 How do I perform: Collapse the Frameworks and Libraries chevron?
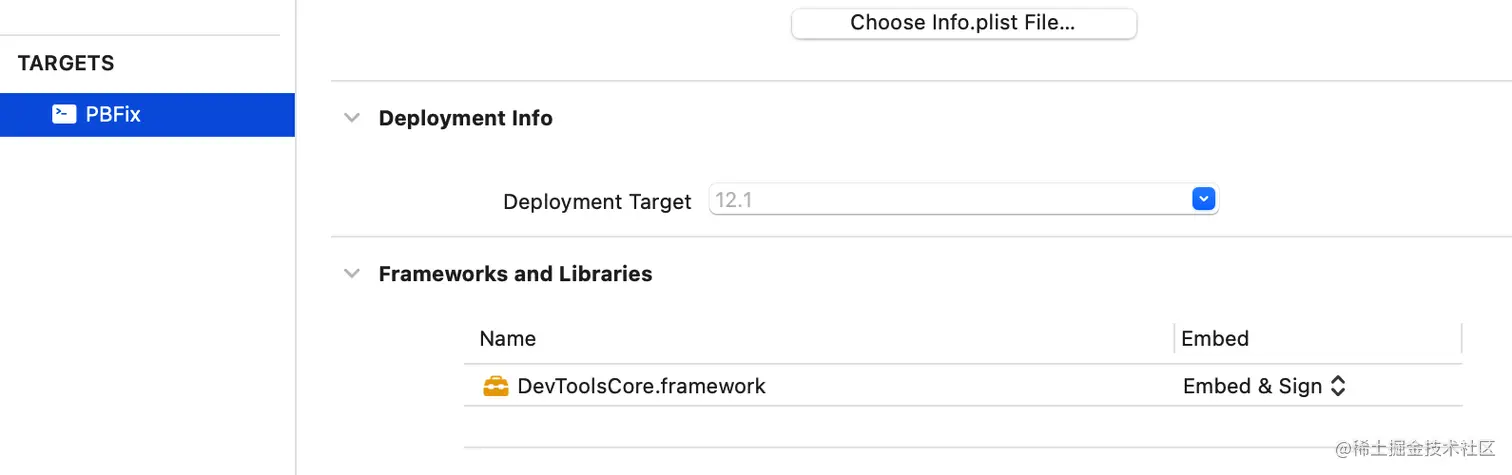[x=351, y=274]
